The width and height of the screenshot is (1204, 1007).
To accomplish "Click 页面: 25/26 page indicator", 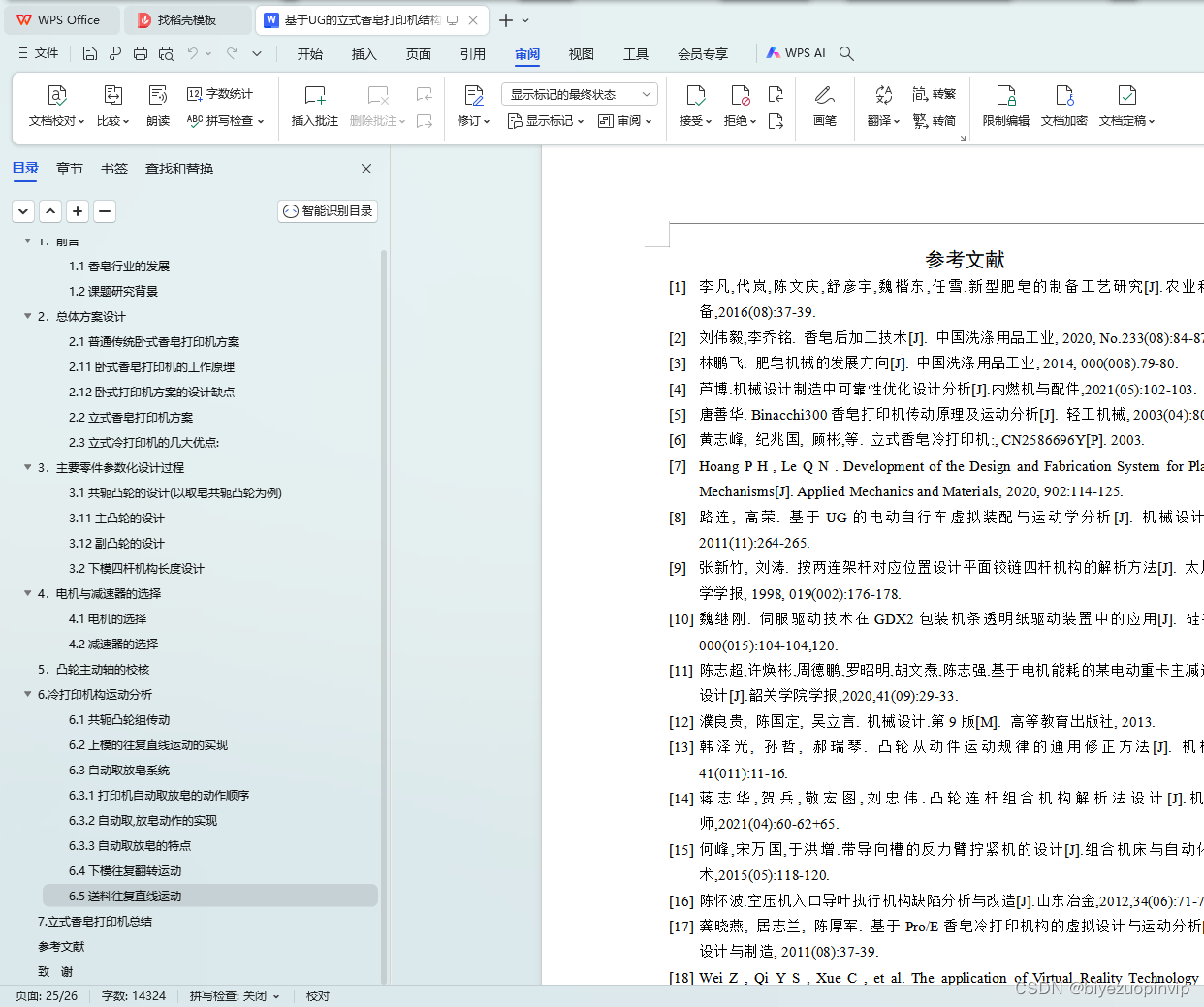I will pyautogui.click(x=47, y=995).
